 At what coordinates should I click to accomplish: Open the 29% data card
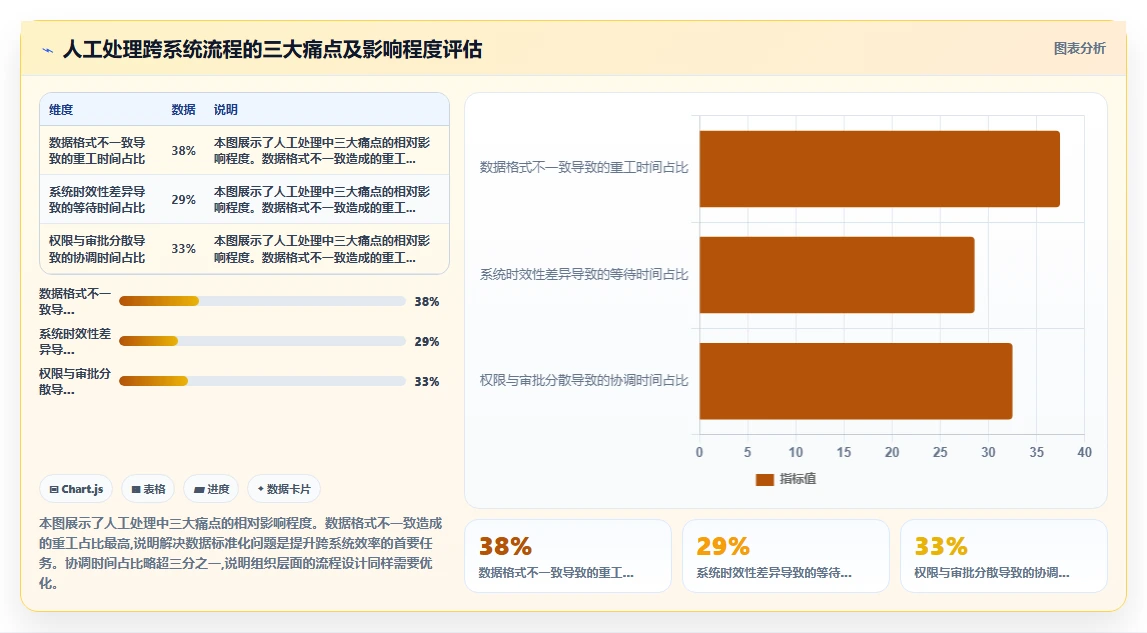[x=786, y=556]
